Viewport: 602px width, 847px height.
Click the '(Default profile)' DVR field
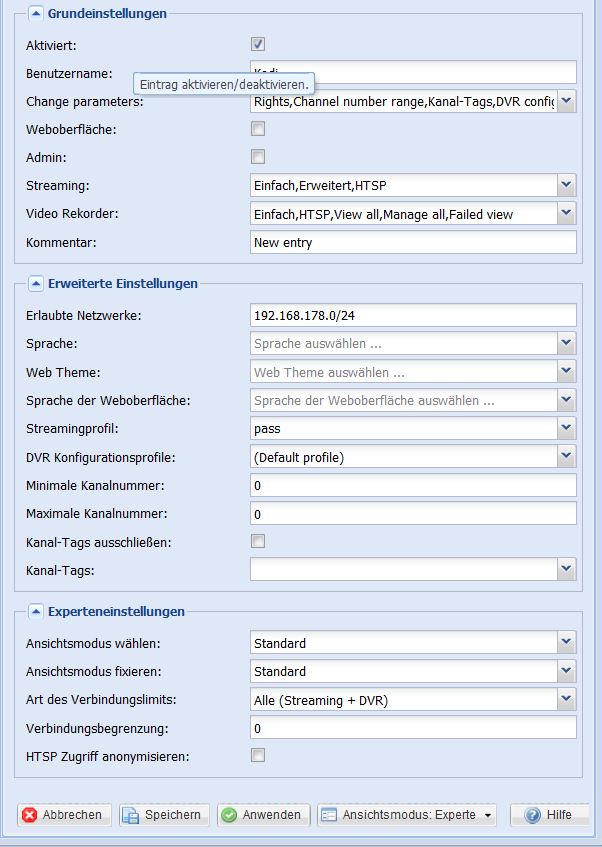404,457
